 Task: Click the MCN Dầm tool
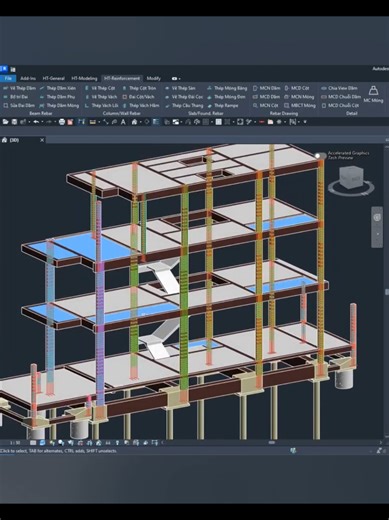tap(266, 88)
